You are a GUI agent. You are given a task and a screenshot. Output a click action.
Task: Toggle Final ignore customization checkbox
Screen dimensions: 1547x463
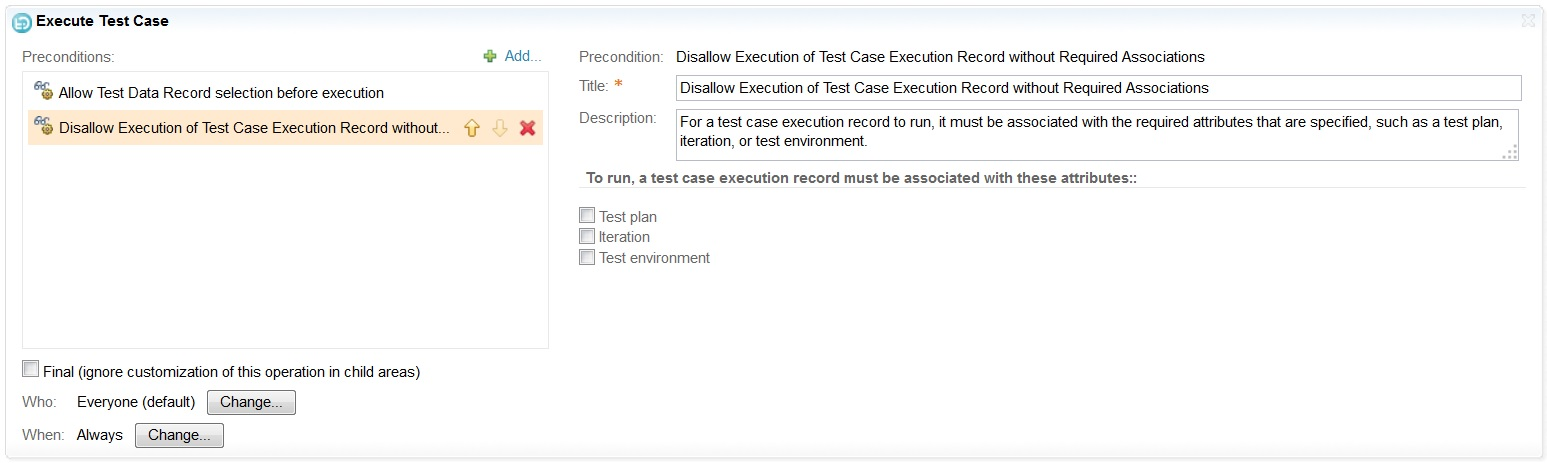pos(30,370)
